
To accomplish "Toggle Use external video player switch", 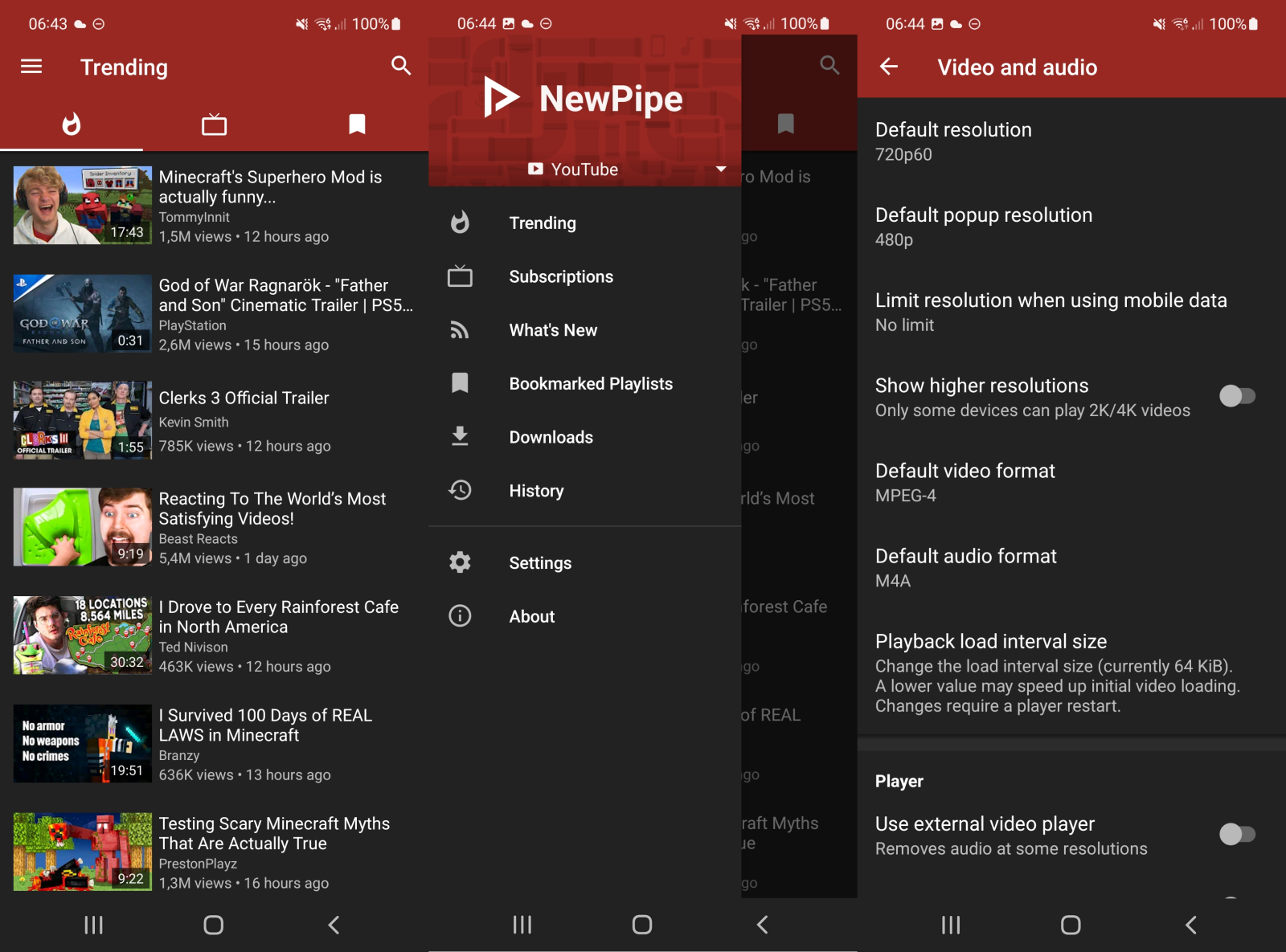I will click(1237, 835).
